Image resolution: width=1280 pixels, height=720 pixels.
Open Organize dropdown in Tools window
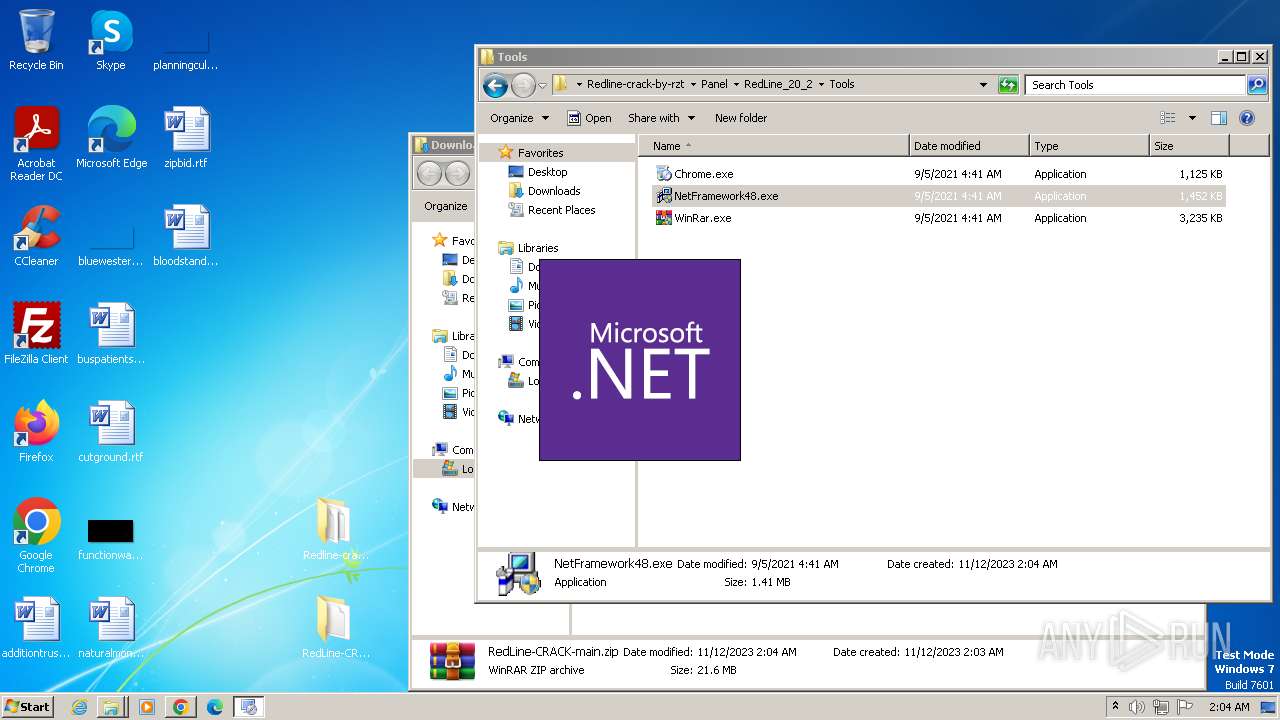point(519,118)
